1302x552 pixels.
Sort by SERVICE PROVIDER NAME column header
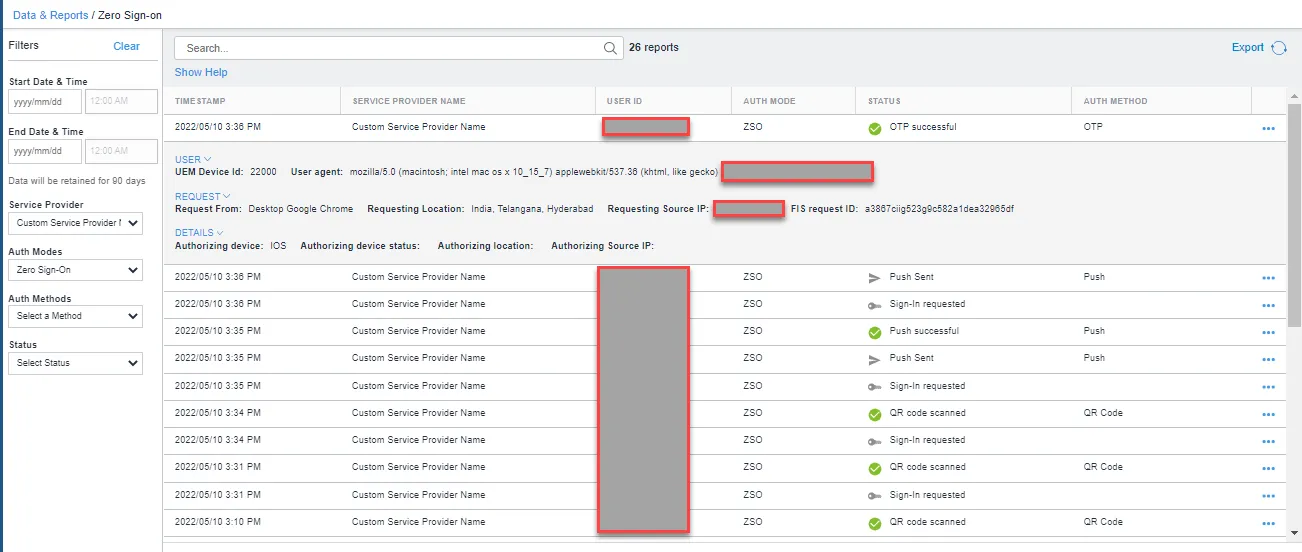point(408,101)
